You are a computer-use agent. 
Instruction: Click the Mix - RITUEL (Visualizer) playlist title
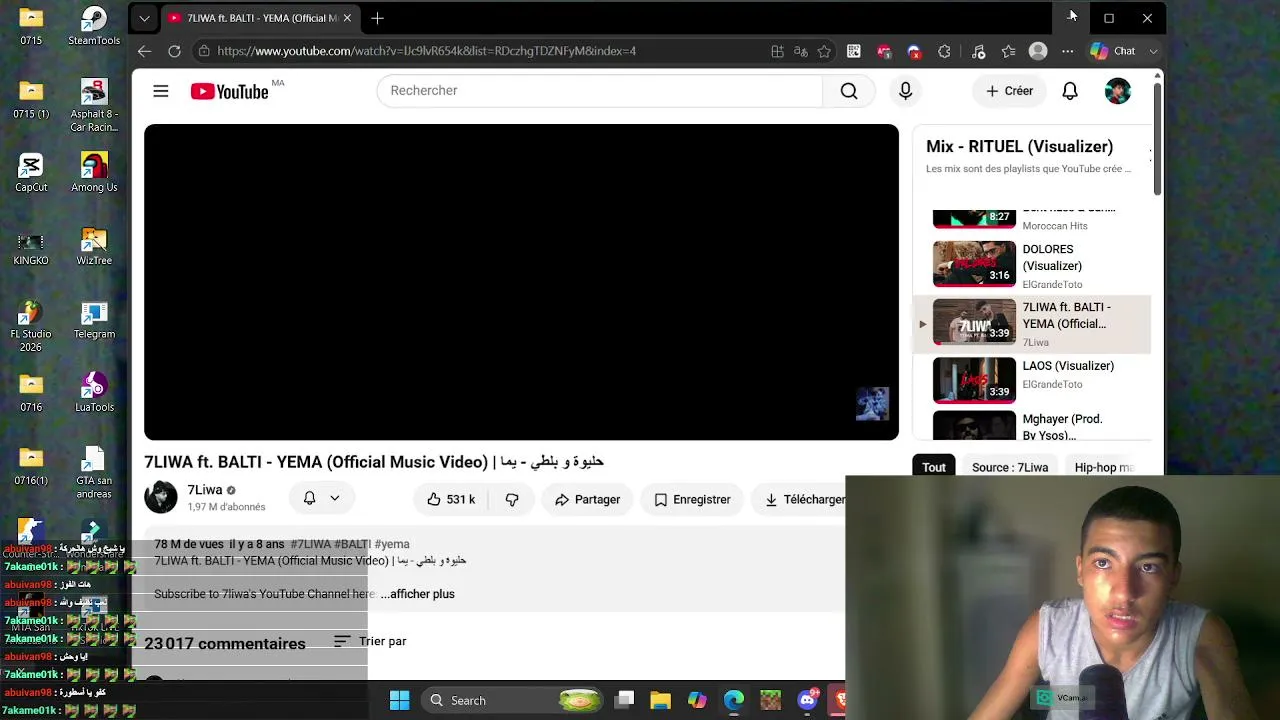tap(1019, 146)
